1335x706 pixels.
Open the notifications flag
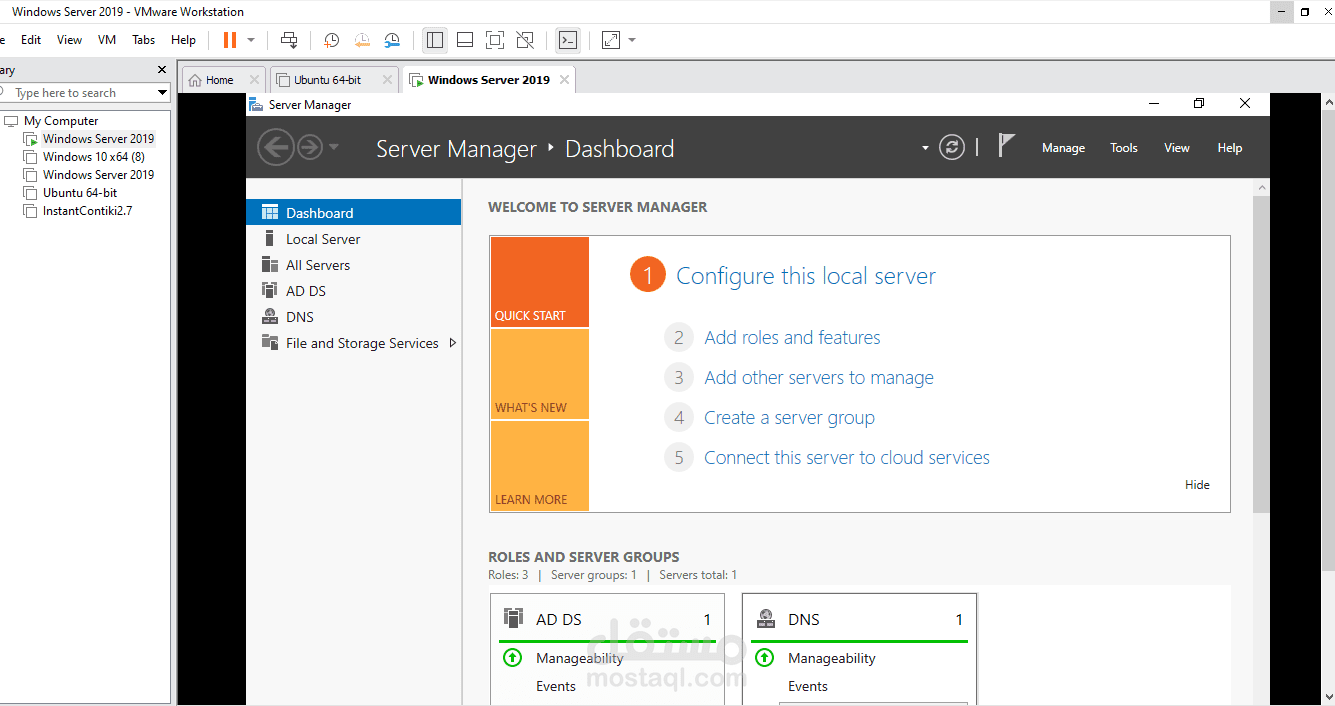tap(1006, 146)
